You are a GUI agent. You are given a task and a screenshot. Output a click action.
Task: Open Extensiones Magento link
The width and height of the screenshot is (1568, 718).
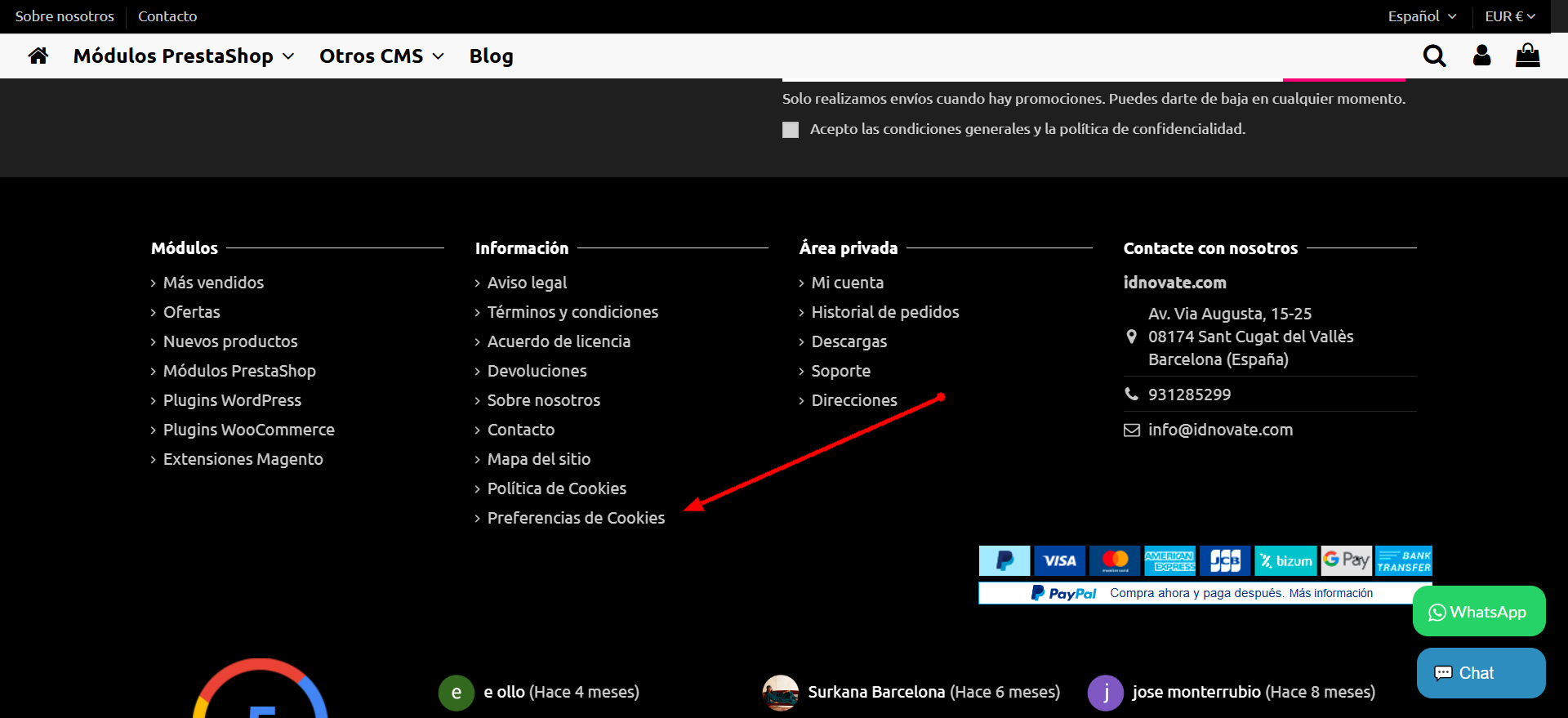[243, 459]
